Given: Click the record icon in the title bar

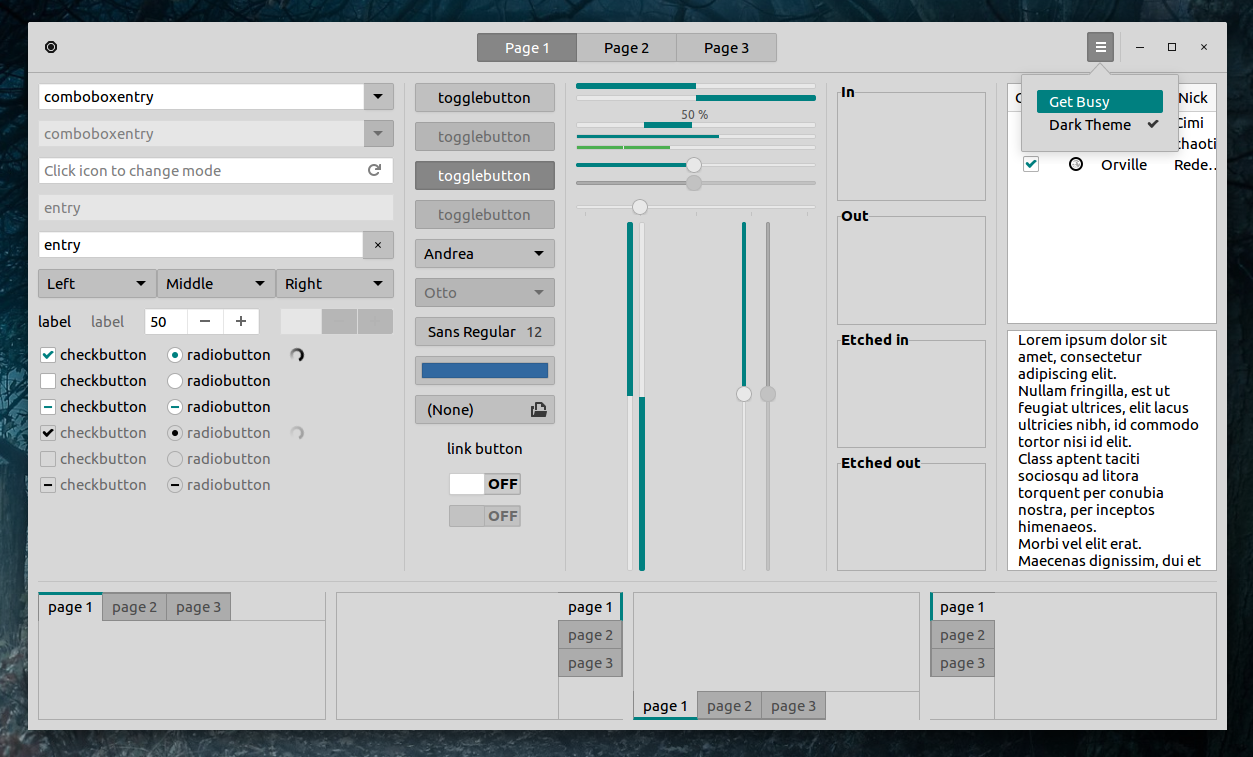Looking at the screenshot, I should coord(51,47).
